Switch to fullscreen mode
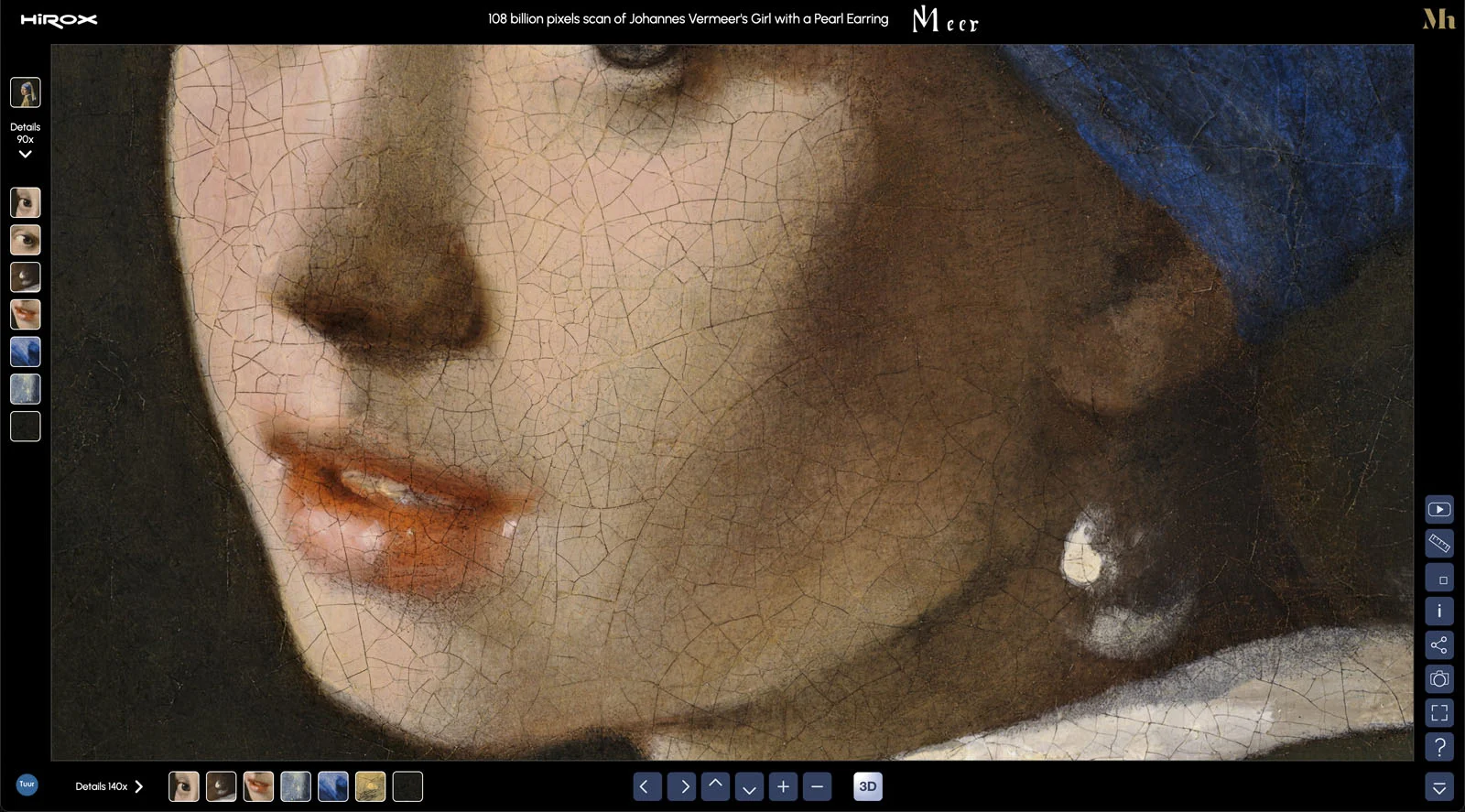Image resolution: width=1465 pixels, height=812 pixels. [x=1439, y=713]
